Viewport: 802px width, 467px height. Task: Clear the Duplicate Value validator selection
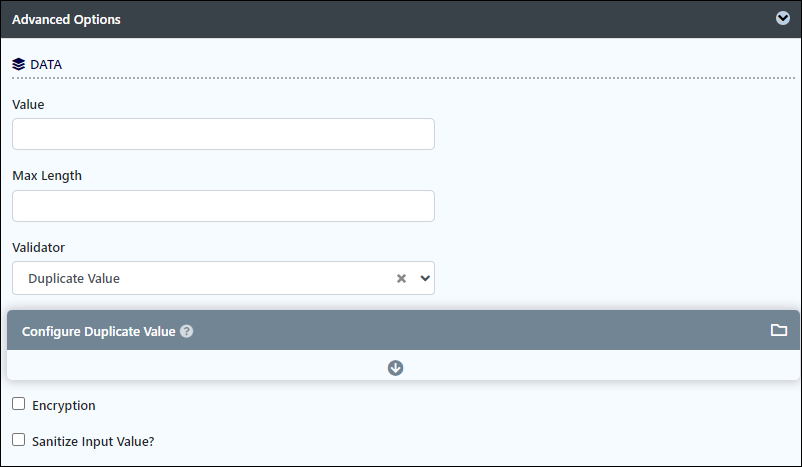[402, 278]
